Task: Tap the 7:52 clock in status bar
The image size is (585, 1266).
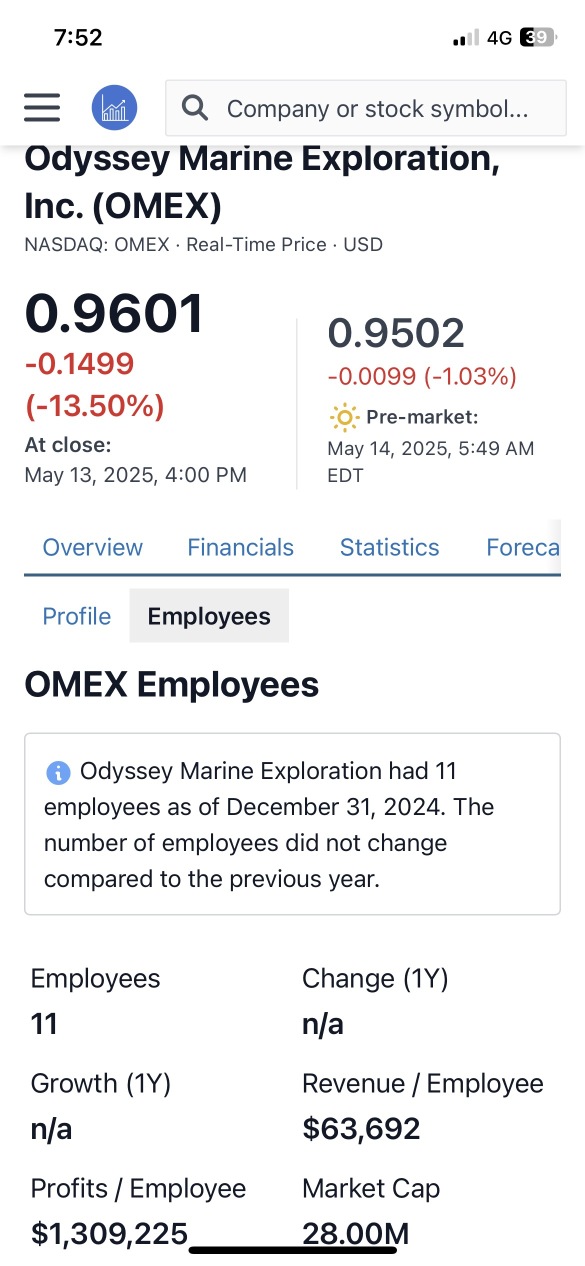Action: [x=78, y=38]
